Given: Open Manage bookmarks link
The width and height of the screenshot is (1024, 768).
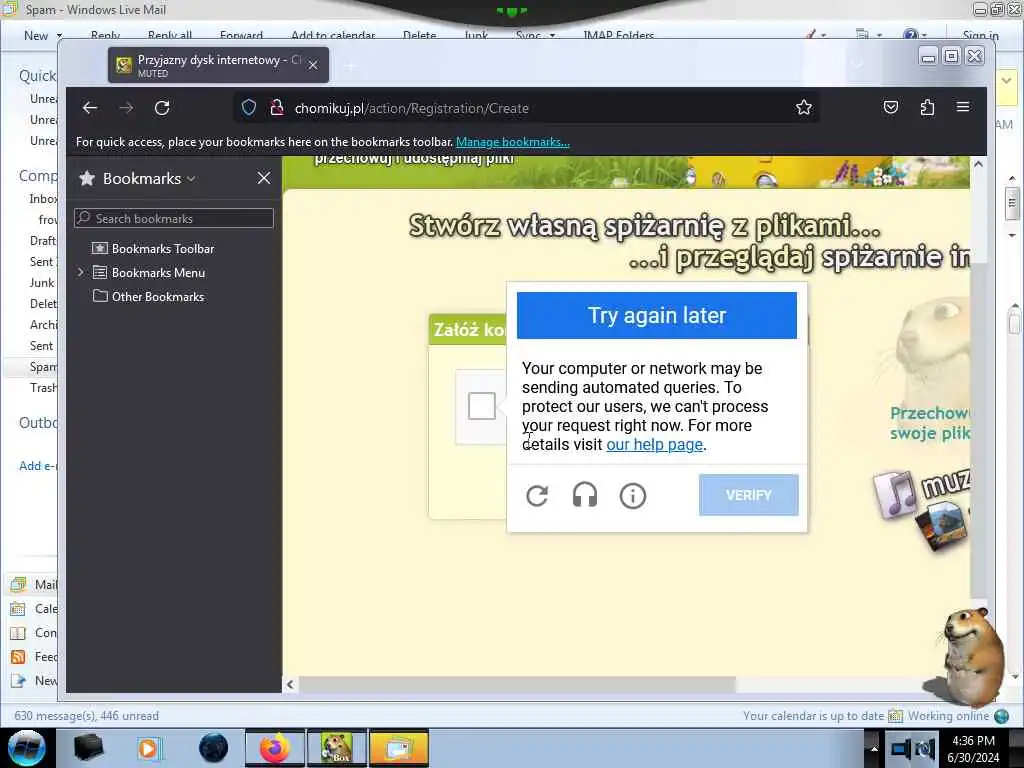Looking at the screenshot, I should [513, 142].
